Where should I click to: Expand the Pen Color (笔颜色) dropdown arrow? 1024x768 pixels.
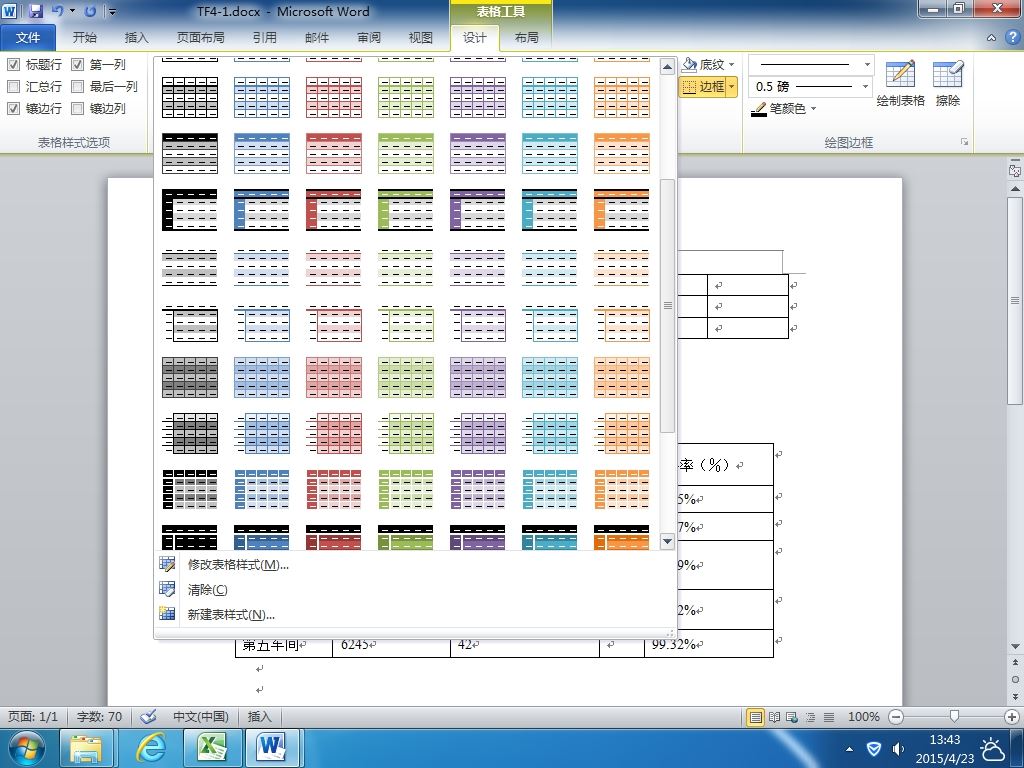(814, 108)
